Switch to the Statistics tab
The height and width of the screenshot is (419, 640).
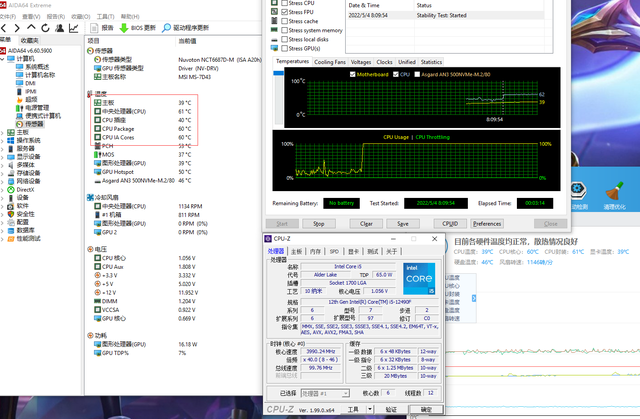(431, 62)
